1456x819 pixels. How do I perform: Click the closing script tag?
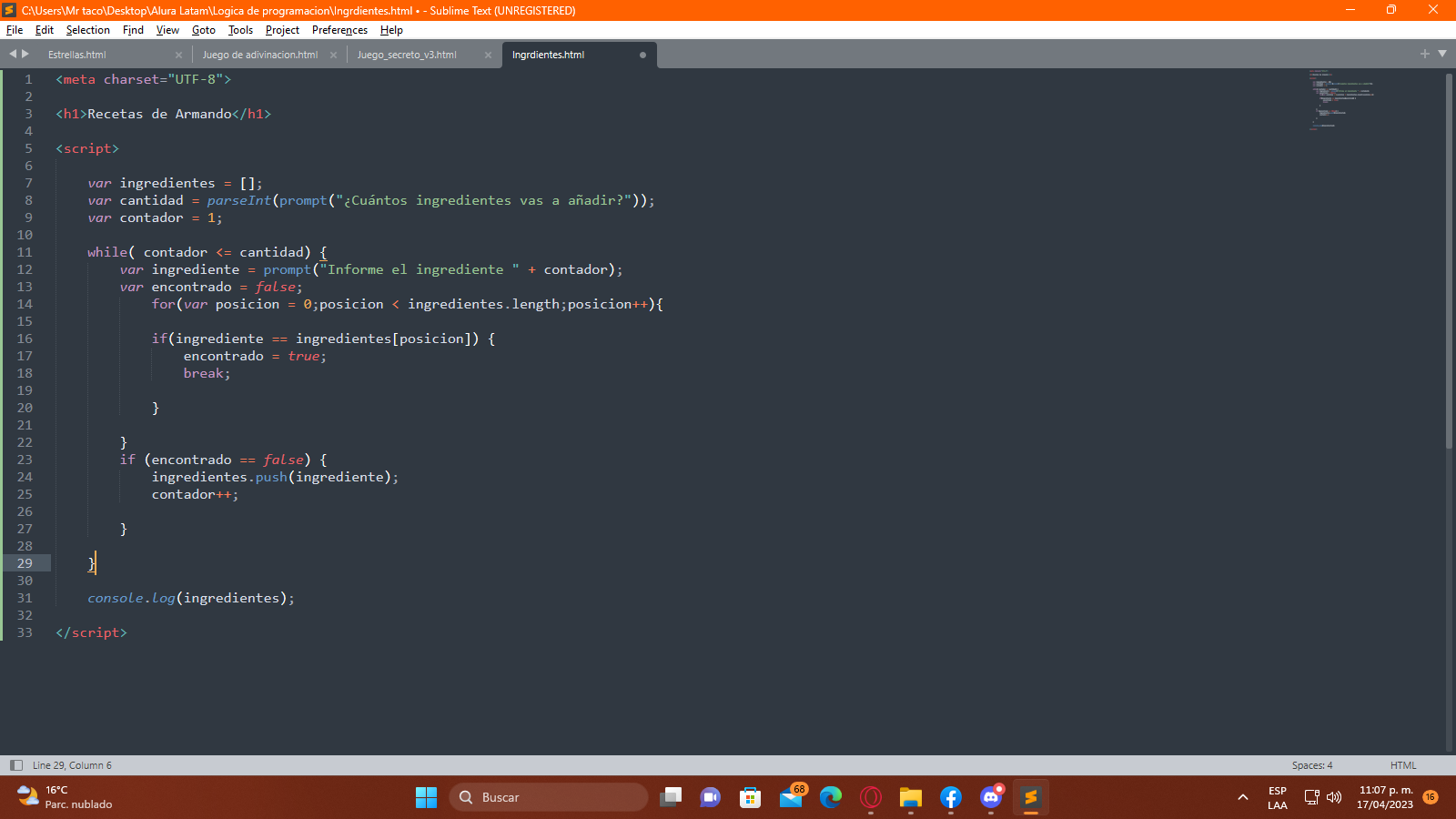tap(91, 632)
